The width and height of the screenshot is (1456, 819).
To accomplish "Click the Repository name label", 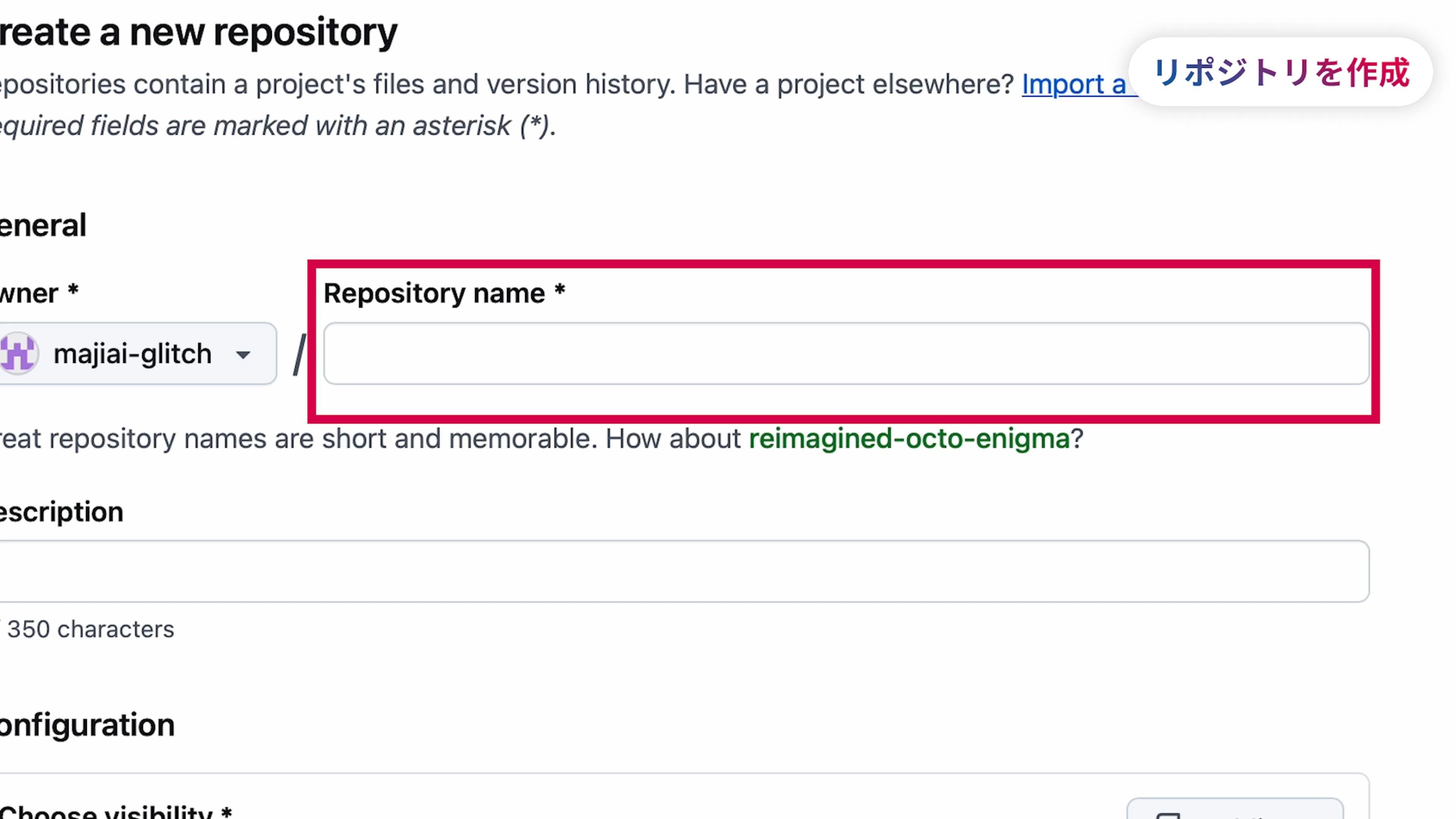I will coord(434,293).
